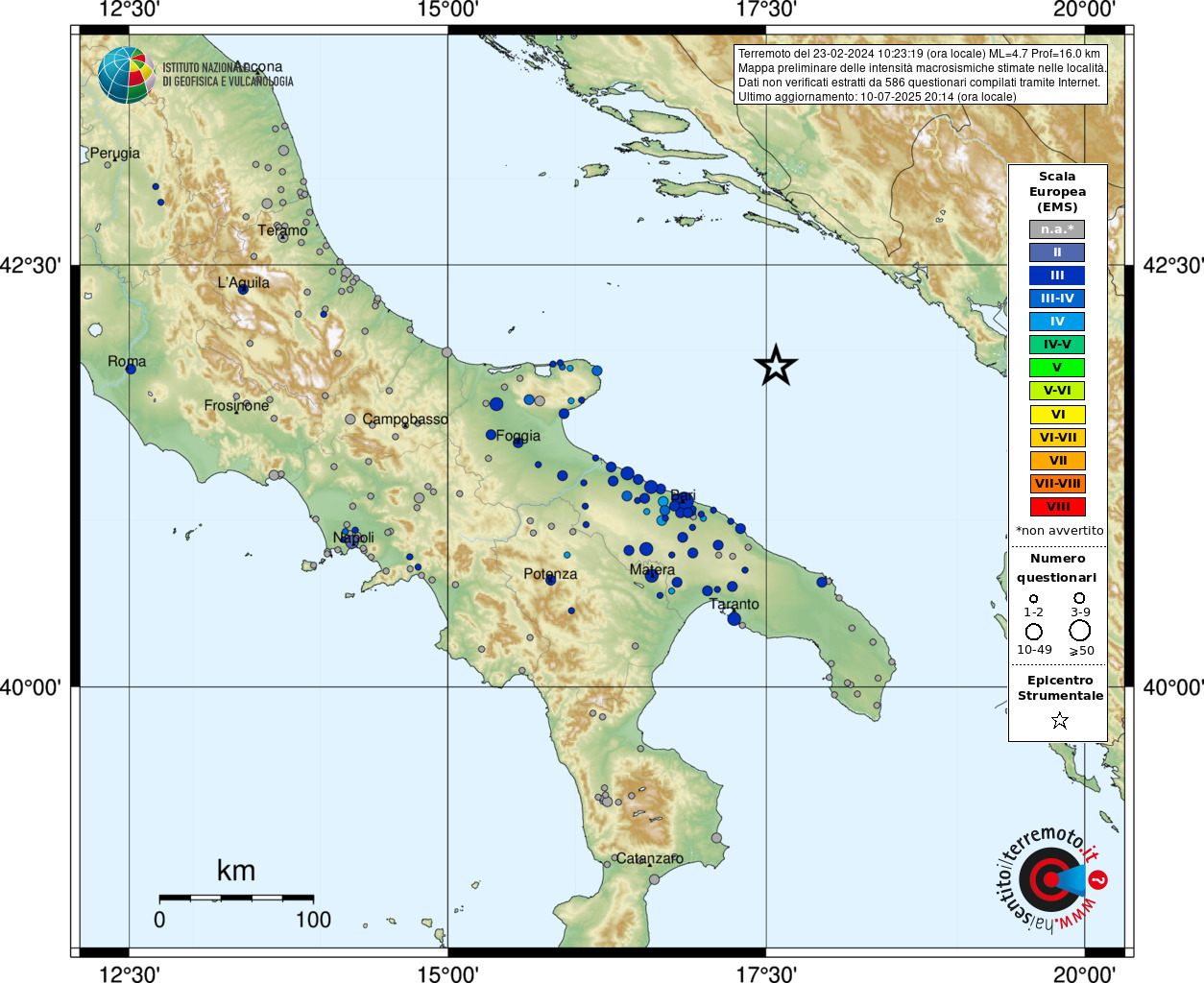The image size is (1204, 983).
Task: Click the 'ISTITUTO NAZIONALE DI GEOFISICA' text
Action: point(228,74)
